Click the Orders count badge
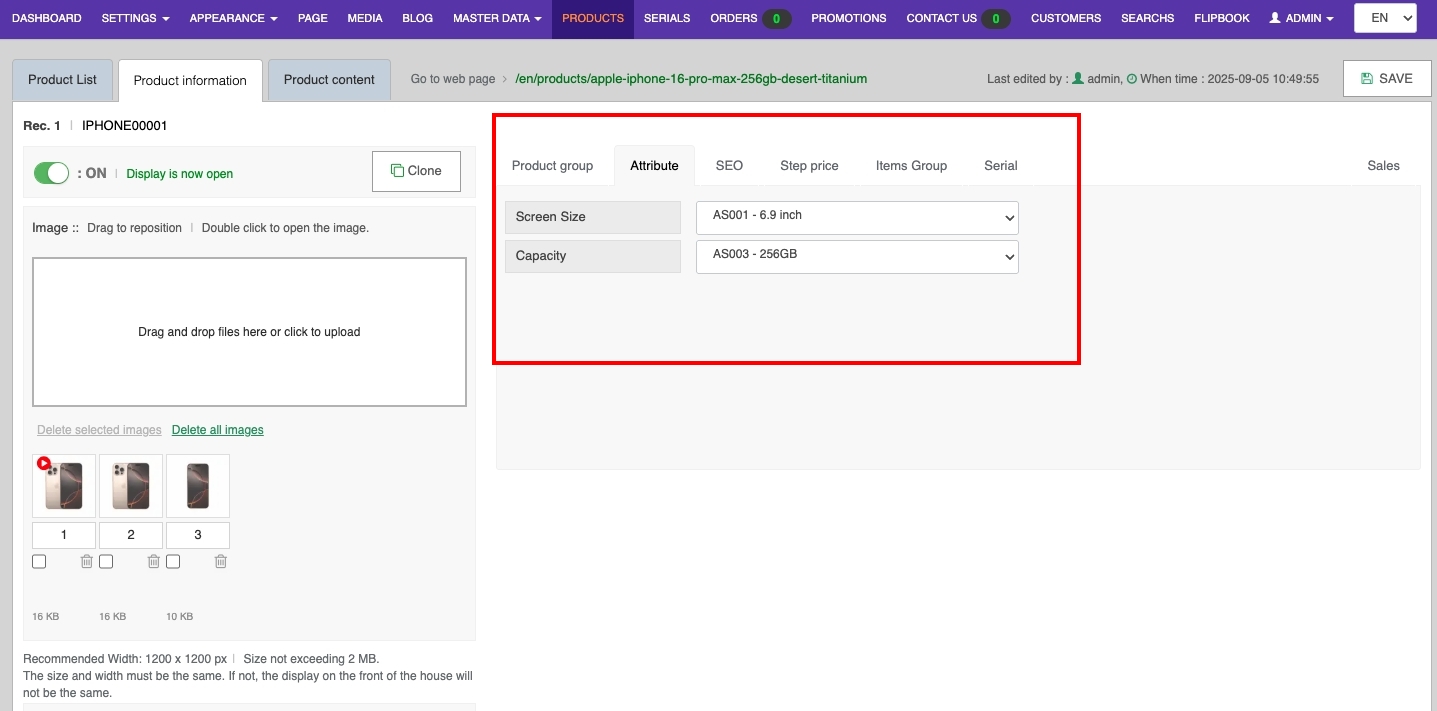This screenshot has width=1437, height=711. coord(776,18)
